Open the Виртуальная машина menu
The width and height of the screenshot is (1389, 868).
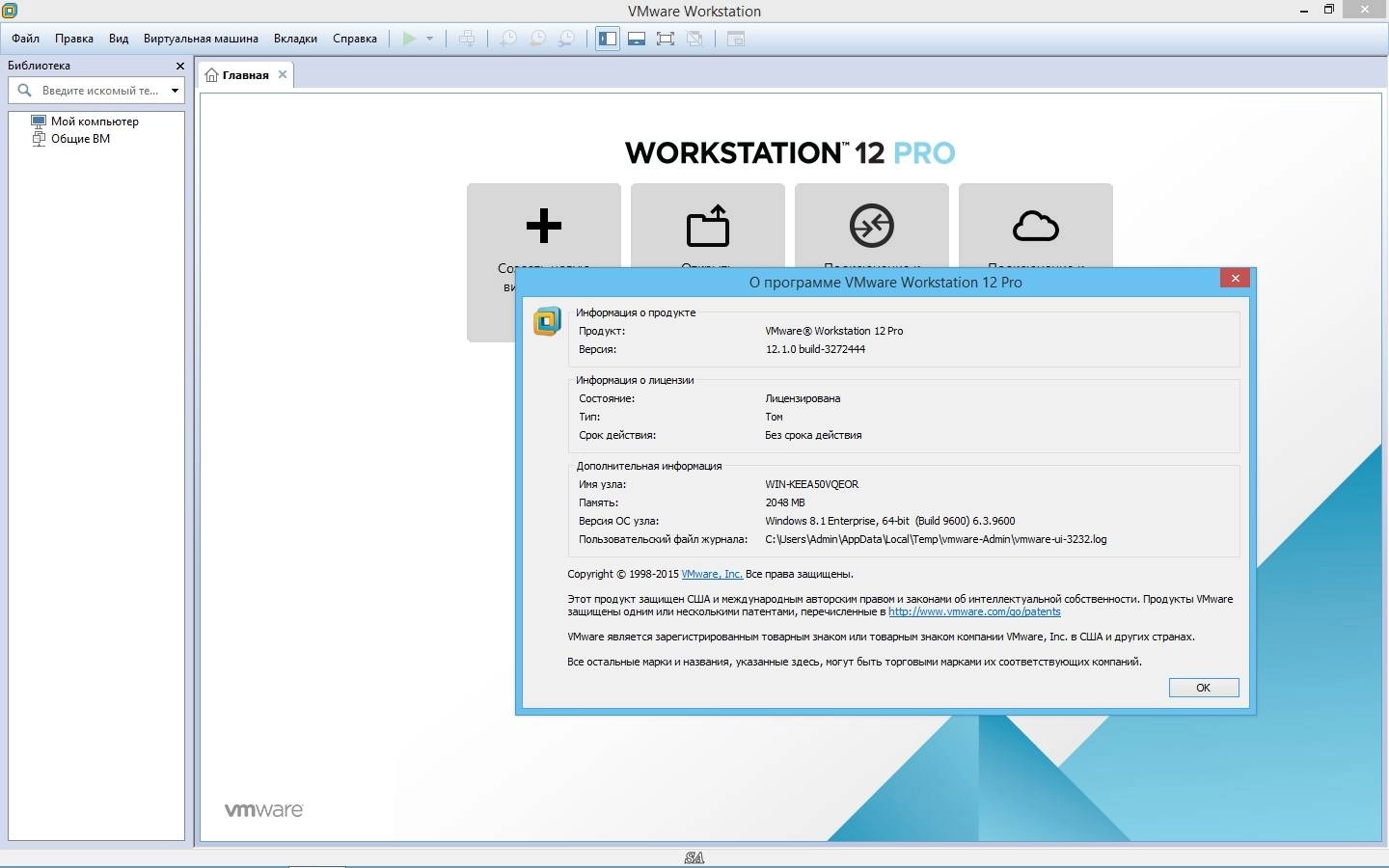[201, 39]
